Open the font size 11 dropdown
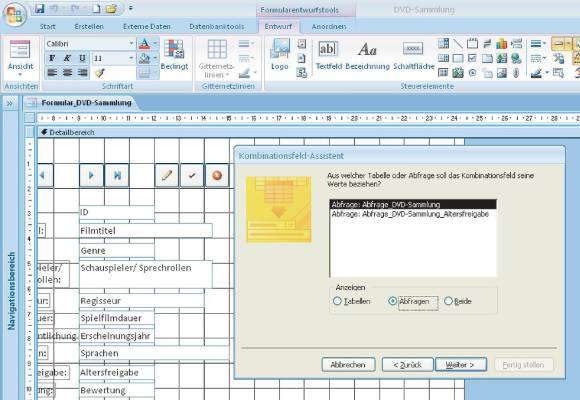This screenshot has width=580, height=400. pyautogui.click(x=131, y=58)
